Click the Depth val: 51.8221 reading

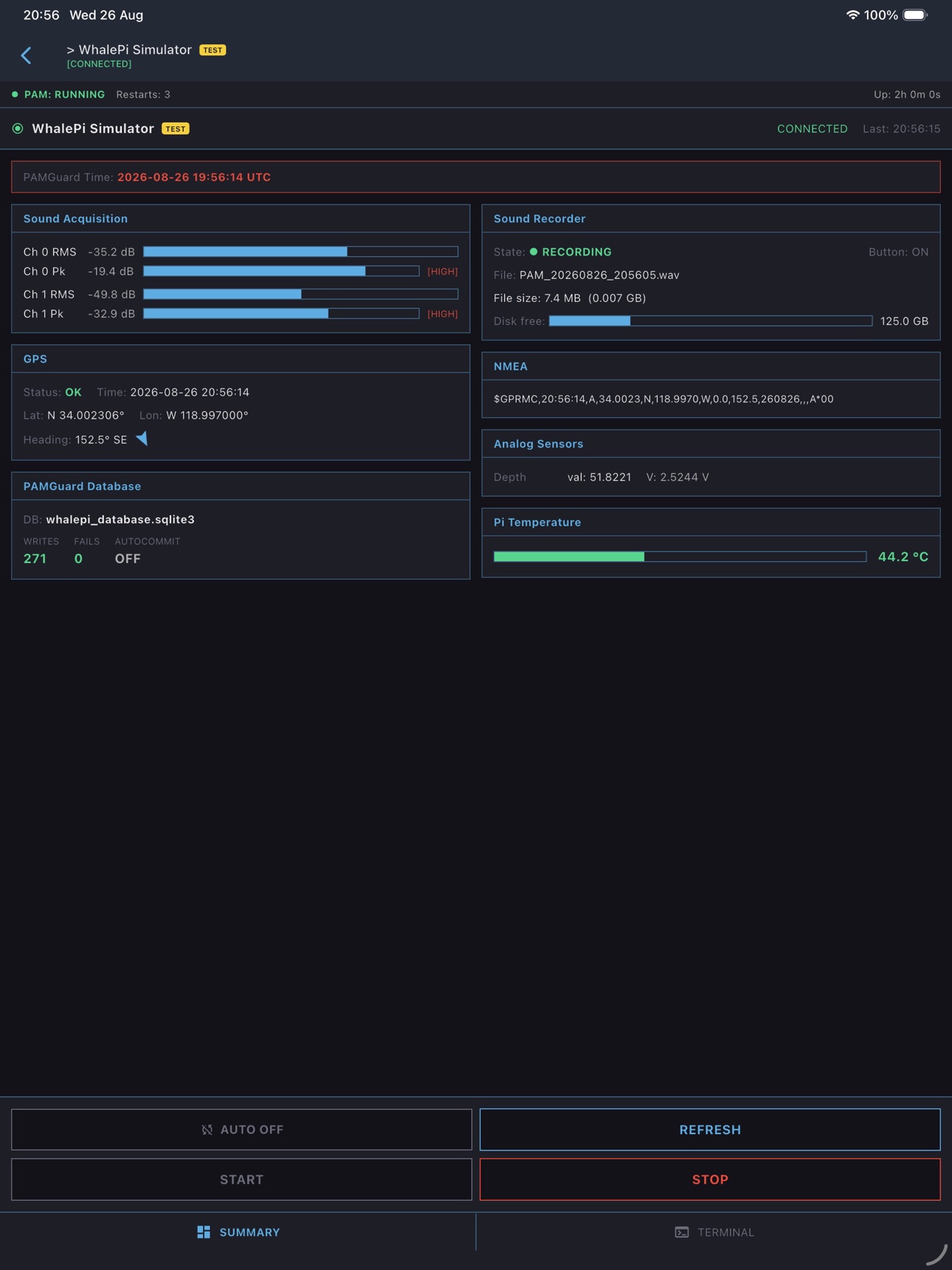pyautogui.click(x=599, y=477)
